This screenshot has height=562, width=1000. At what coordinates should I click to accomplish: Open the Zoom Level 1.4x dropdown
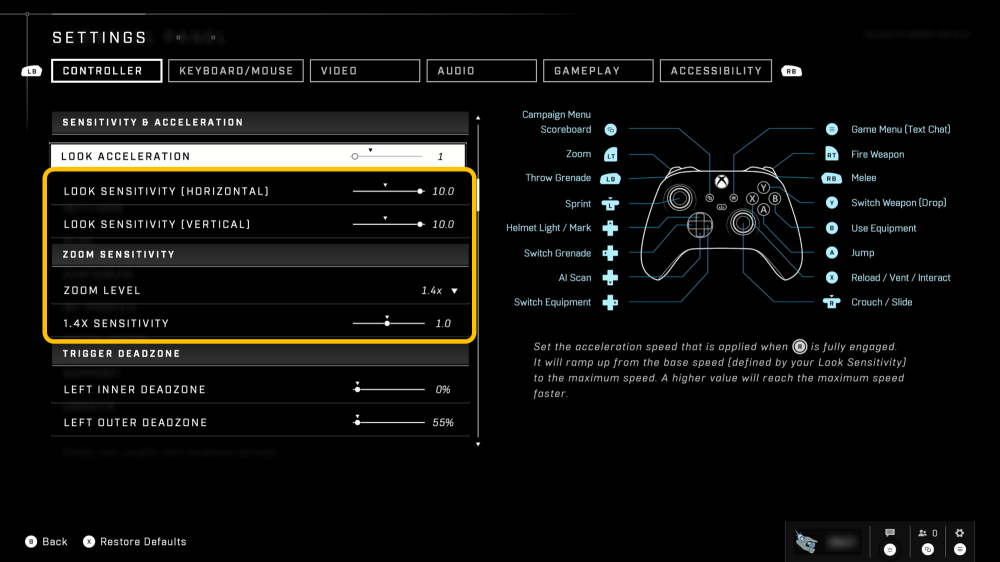[x=440, y=291]
